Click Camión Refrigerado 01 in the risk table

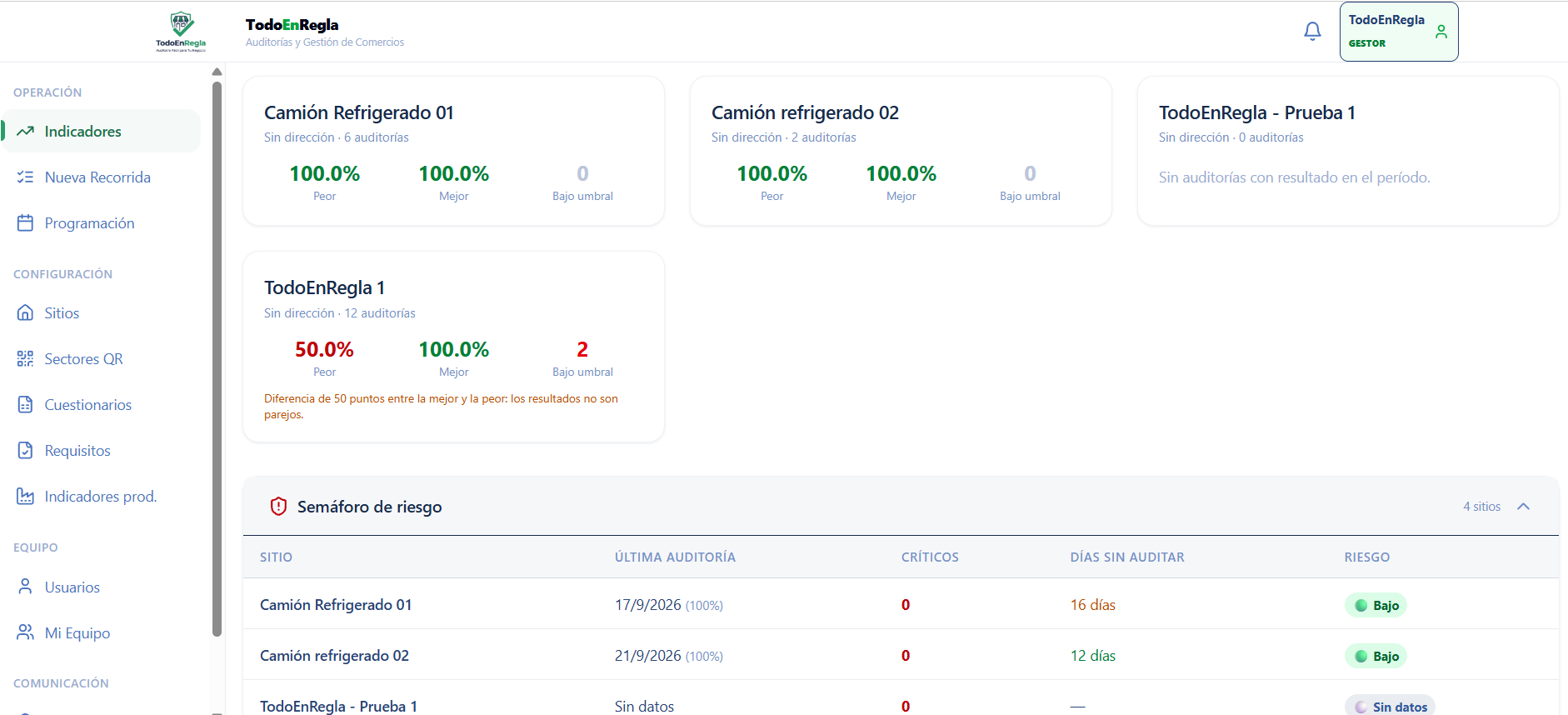[336, 605]
